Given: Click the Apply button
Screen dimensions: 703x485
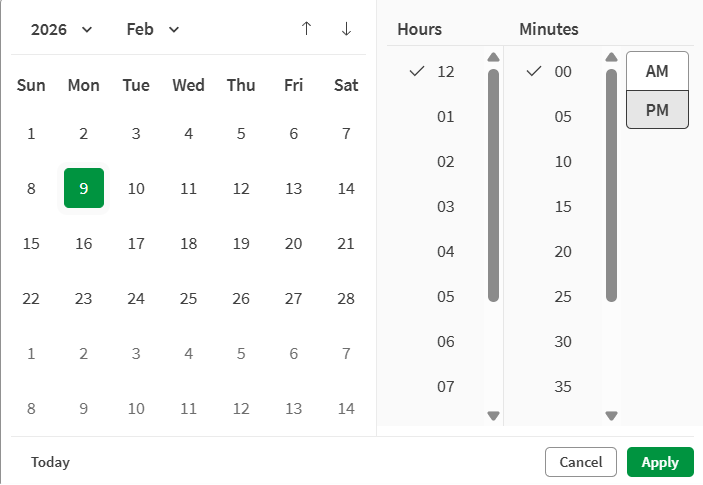Looking at the screenshot, I should (x=660, y=462).
